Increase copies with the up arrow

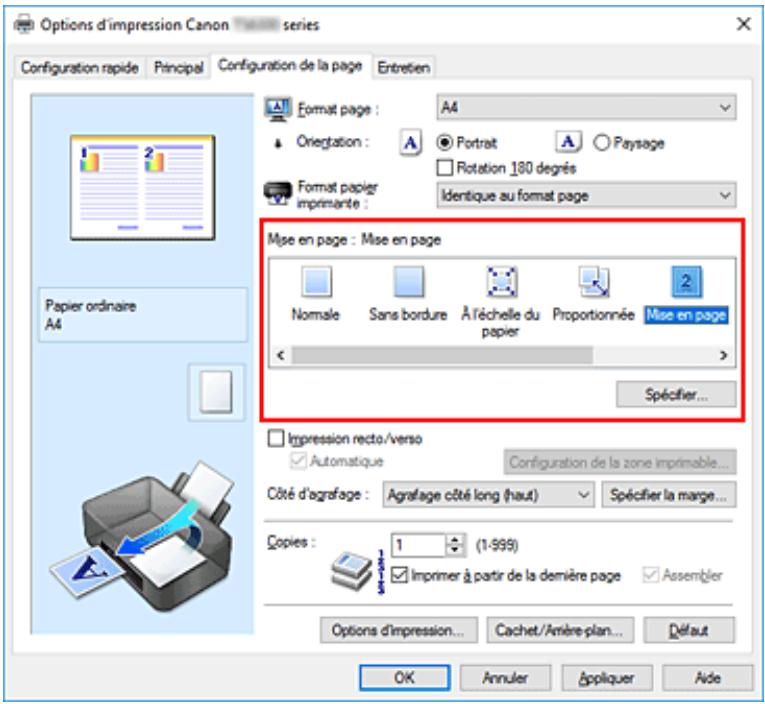tap(455, 540)
